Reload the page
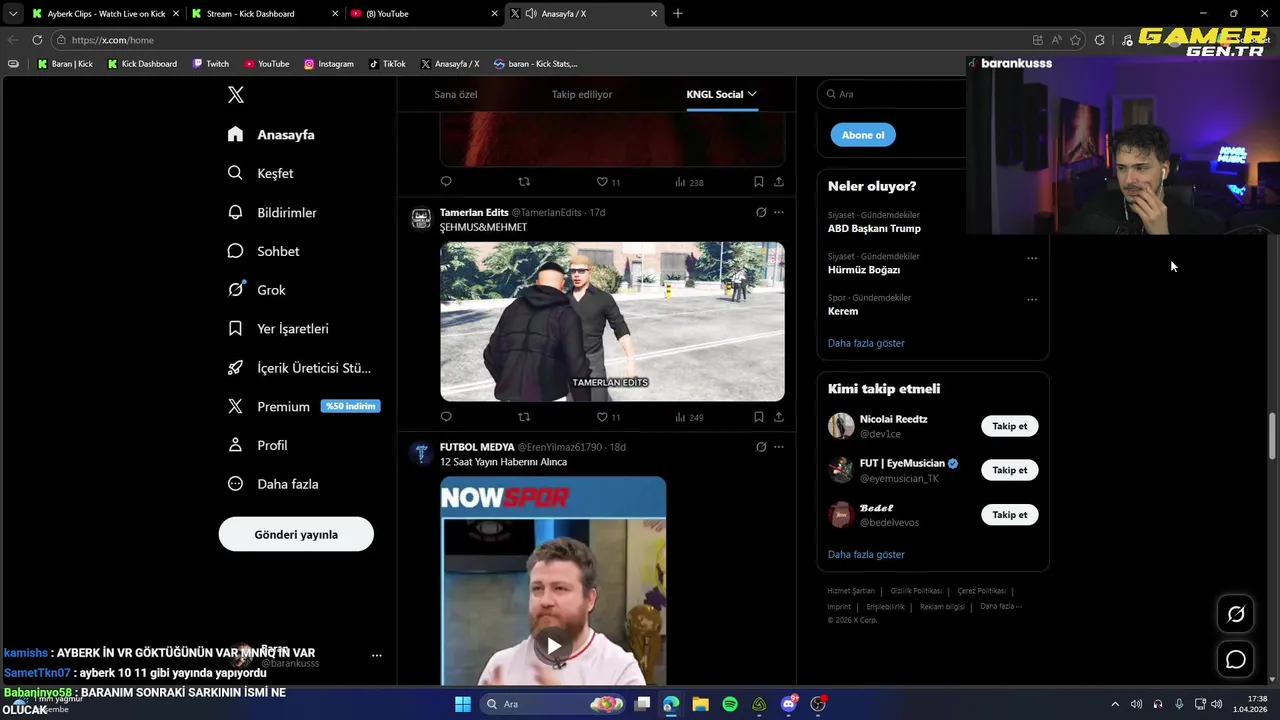This screenshot has height=720, width=1280. 37,40
